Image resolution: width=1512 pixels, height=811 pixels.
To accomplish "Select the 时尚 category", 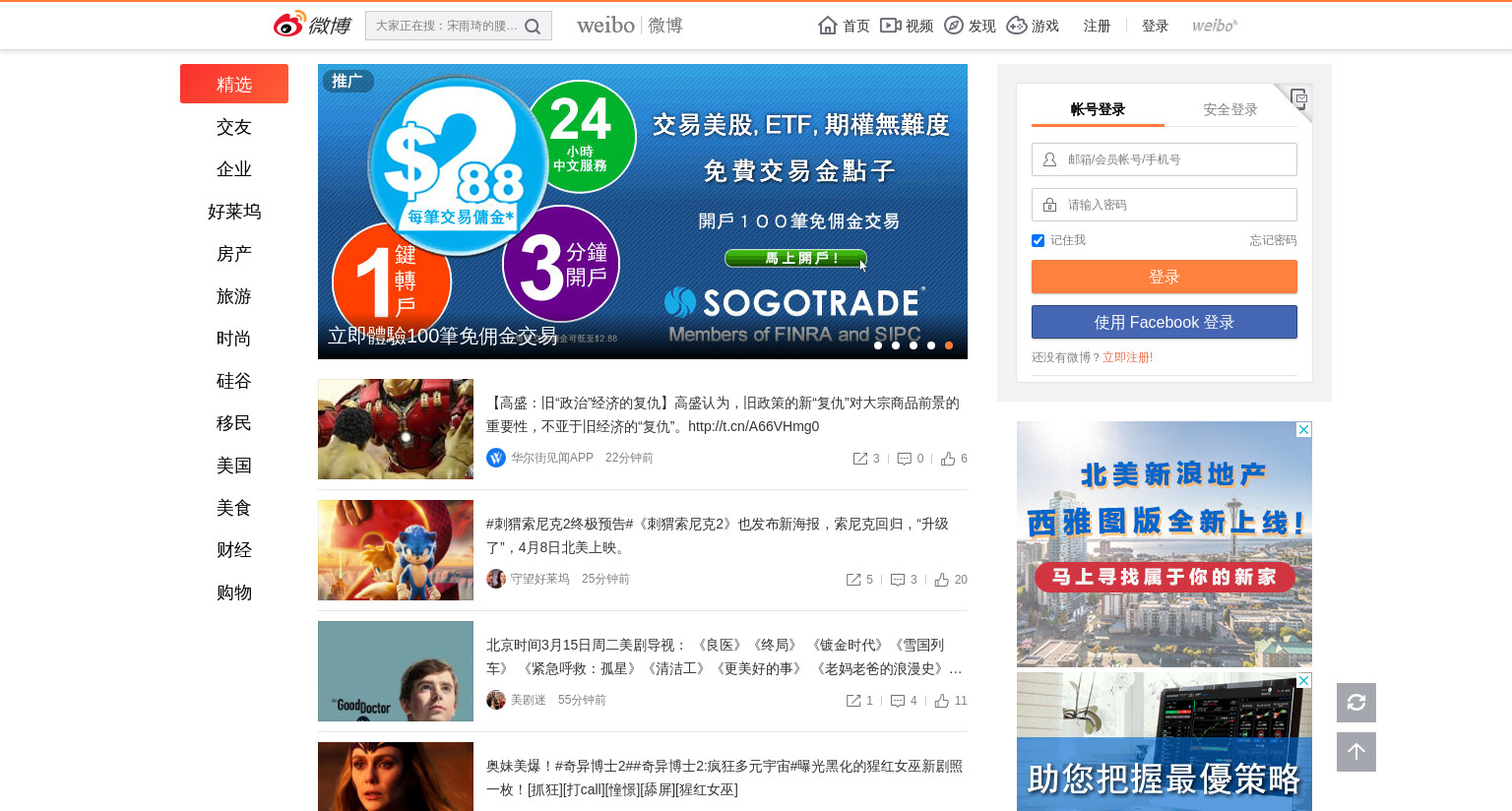I will [234, 339].
